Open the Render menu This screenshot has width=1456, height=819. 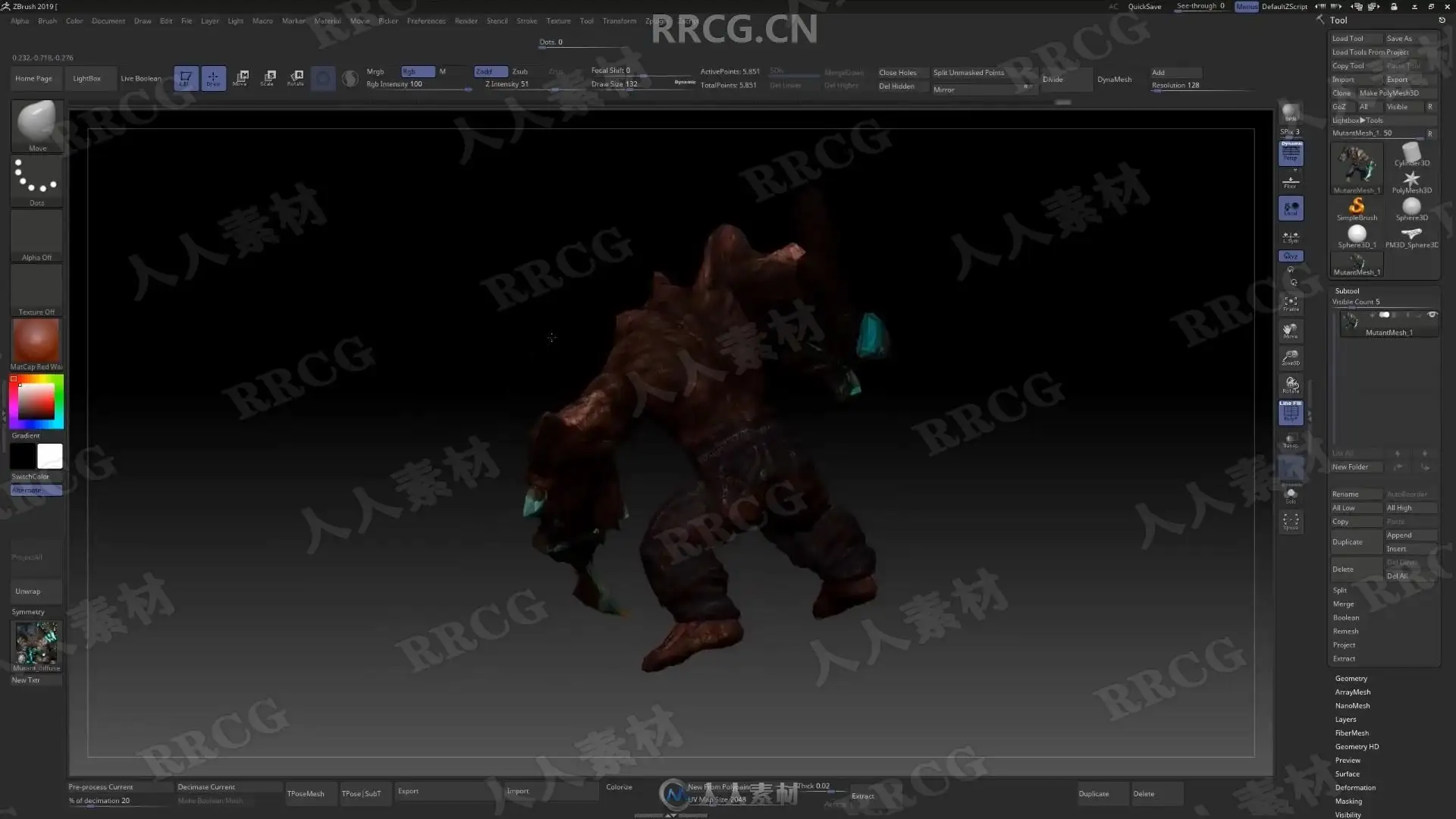pyautogui.click(x=466, y=21)
